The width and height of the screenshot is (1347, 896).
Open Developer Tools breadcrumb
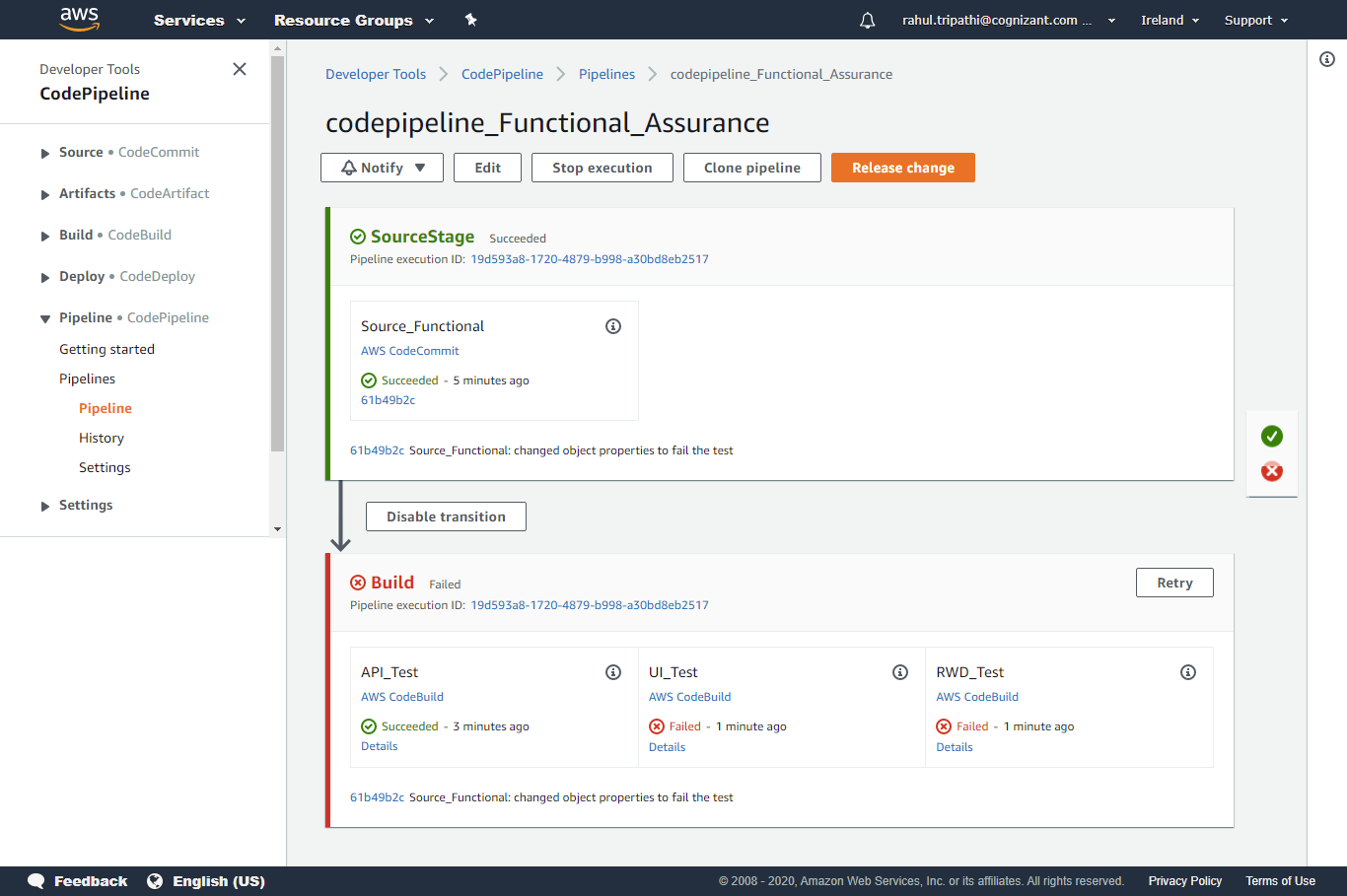[376, 74]
